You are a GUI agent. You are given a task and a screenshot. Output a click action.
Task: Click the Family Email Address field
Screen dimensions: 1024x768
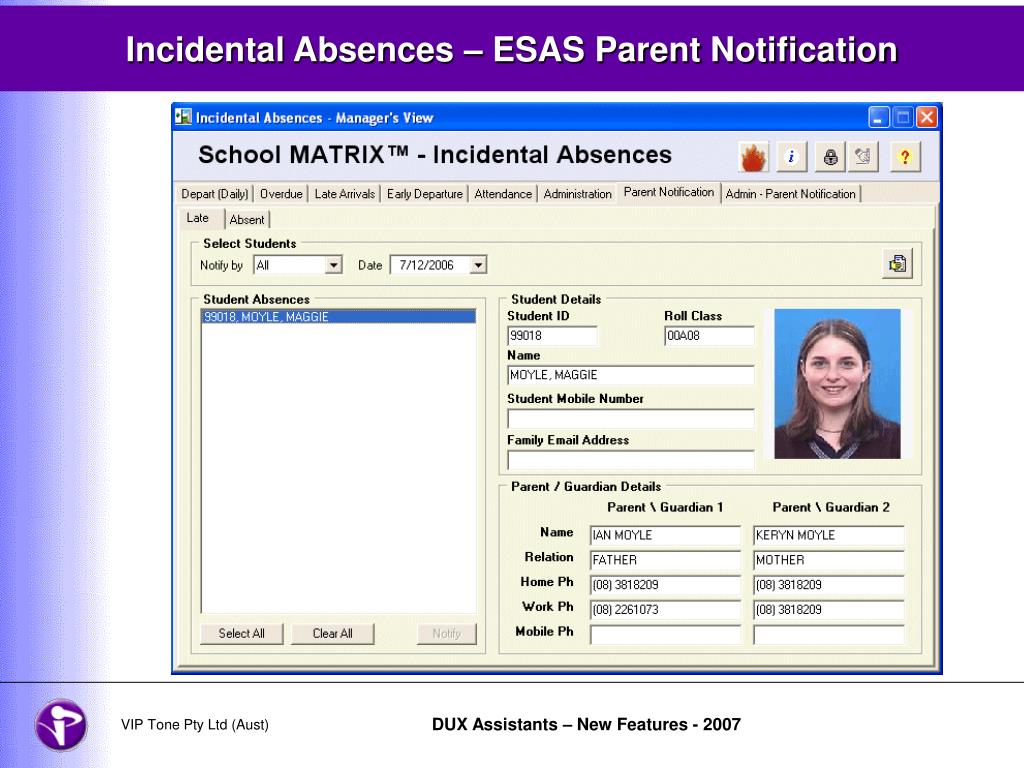tap(631, 460)
